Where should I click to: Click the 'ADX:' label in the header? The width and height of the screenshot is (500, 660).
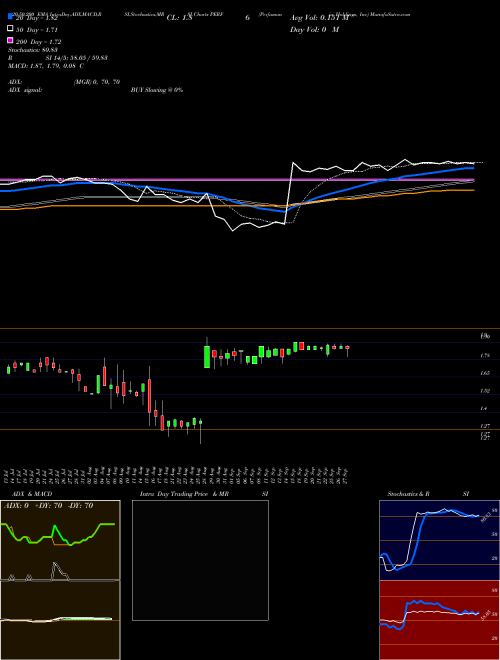15,82
